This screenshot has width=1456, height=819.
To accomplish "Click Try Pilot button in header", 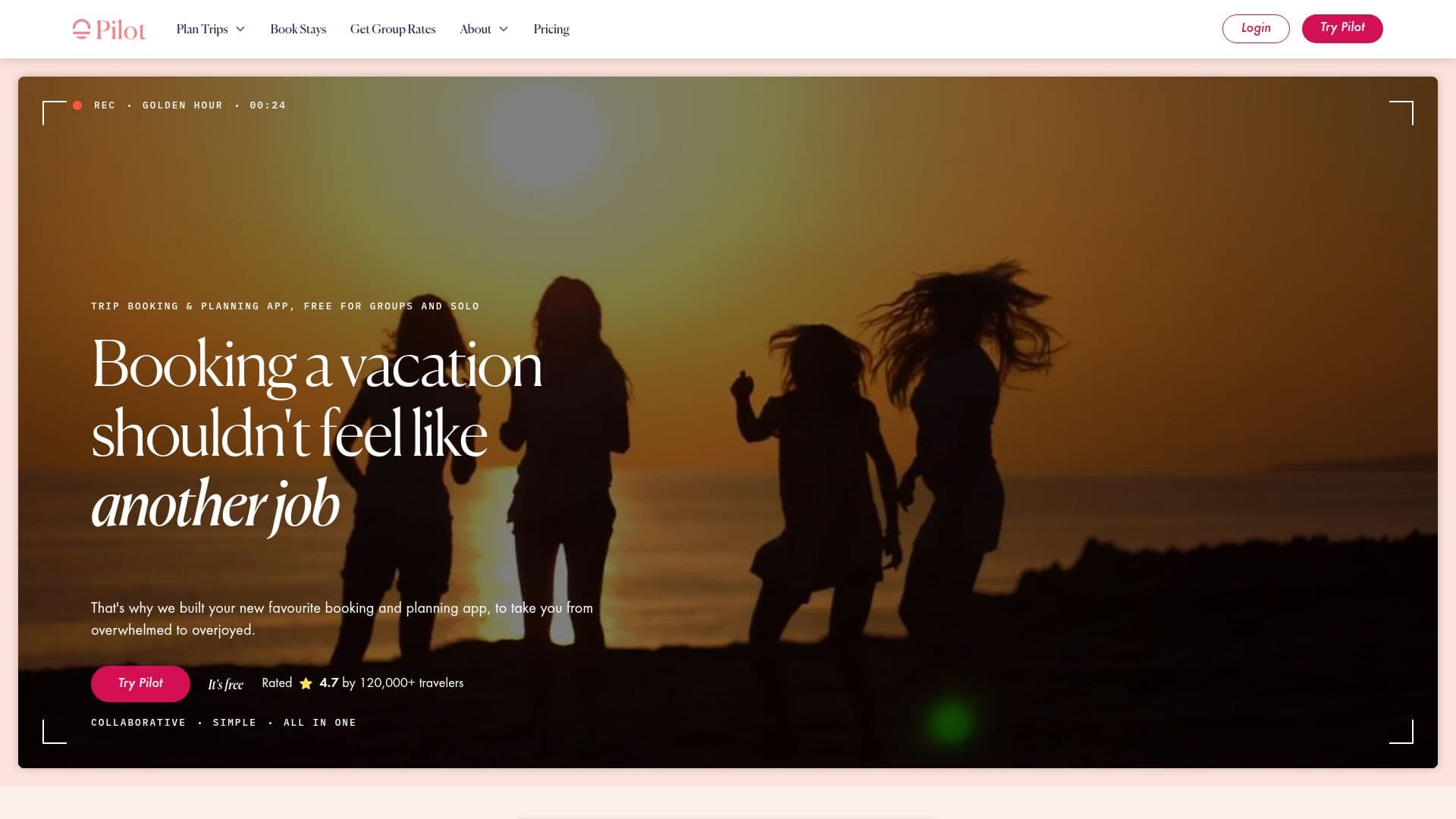I will point(1342,29).
